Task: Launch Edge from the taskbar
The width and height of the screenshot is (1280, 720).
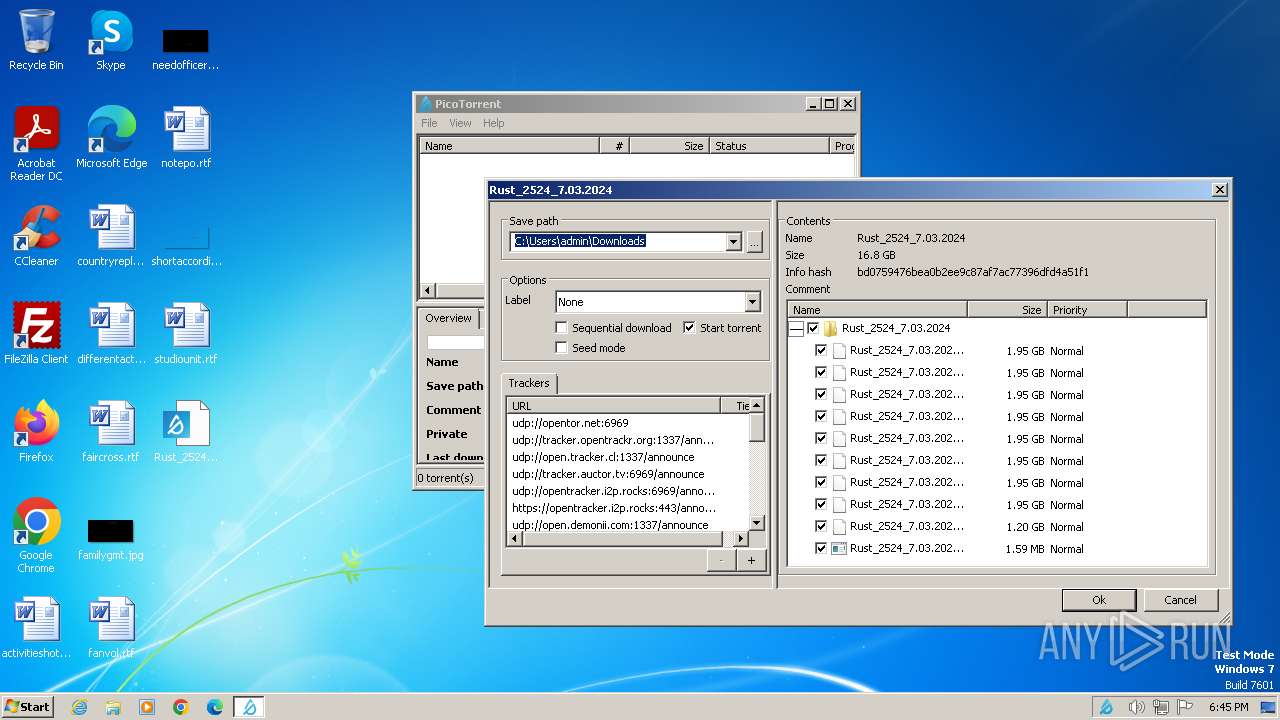Action: tap(215, 707)
